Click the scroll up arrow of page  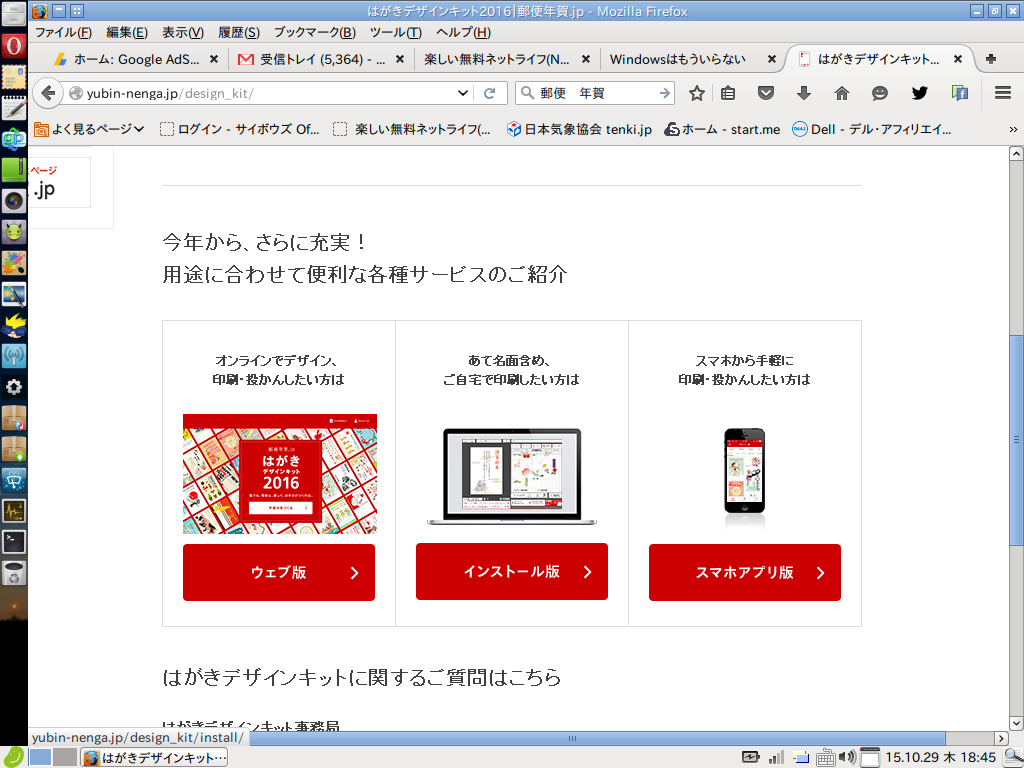coord(1016,153)
